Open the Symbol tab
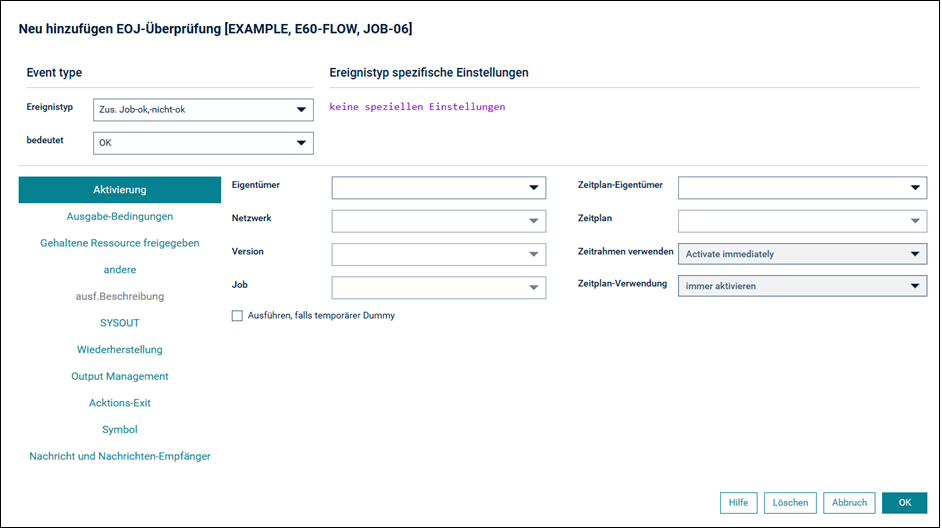This screenshot has height=531, width=942. (120, 429)
